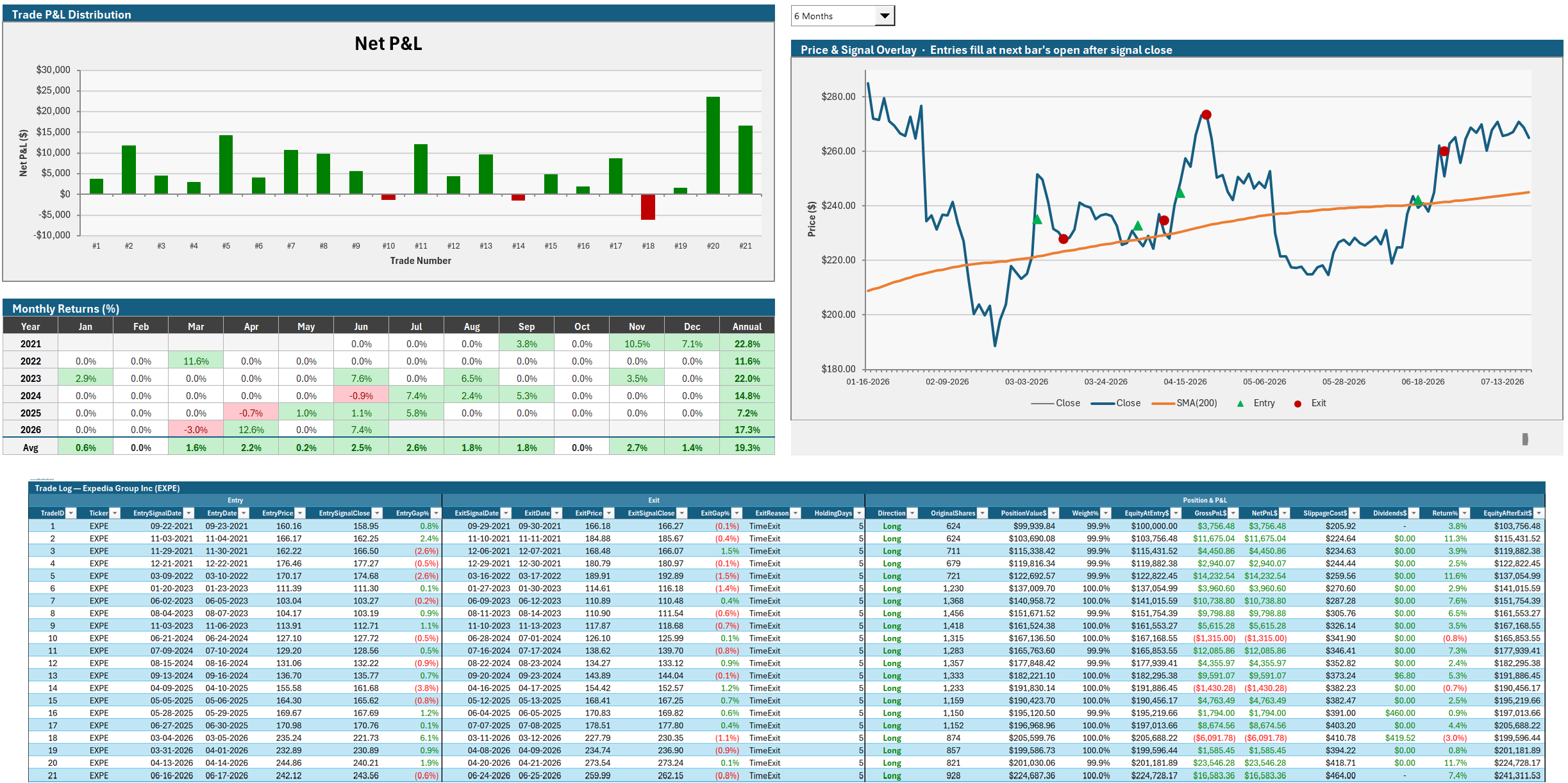Open the SlippageCost$ filter dropdown
1568x783 pixels.
coord(1354,513)
